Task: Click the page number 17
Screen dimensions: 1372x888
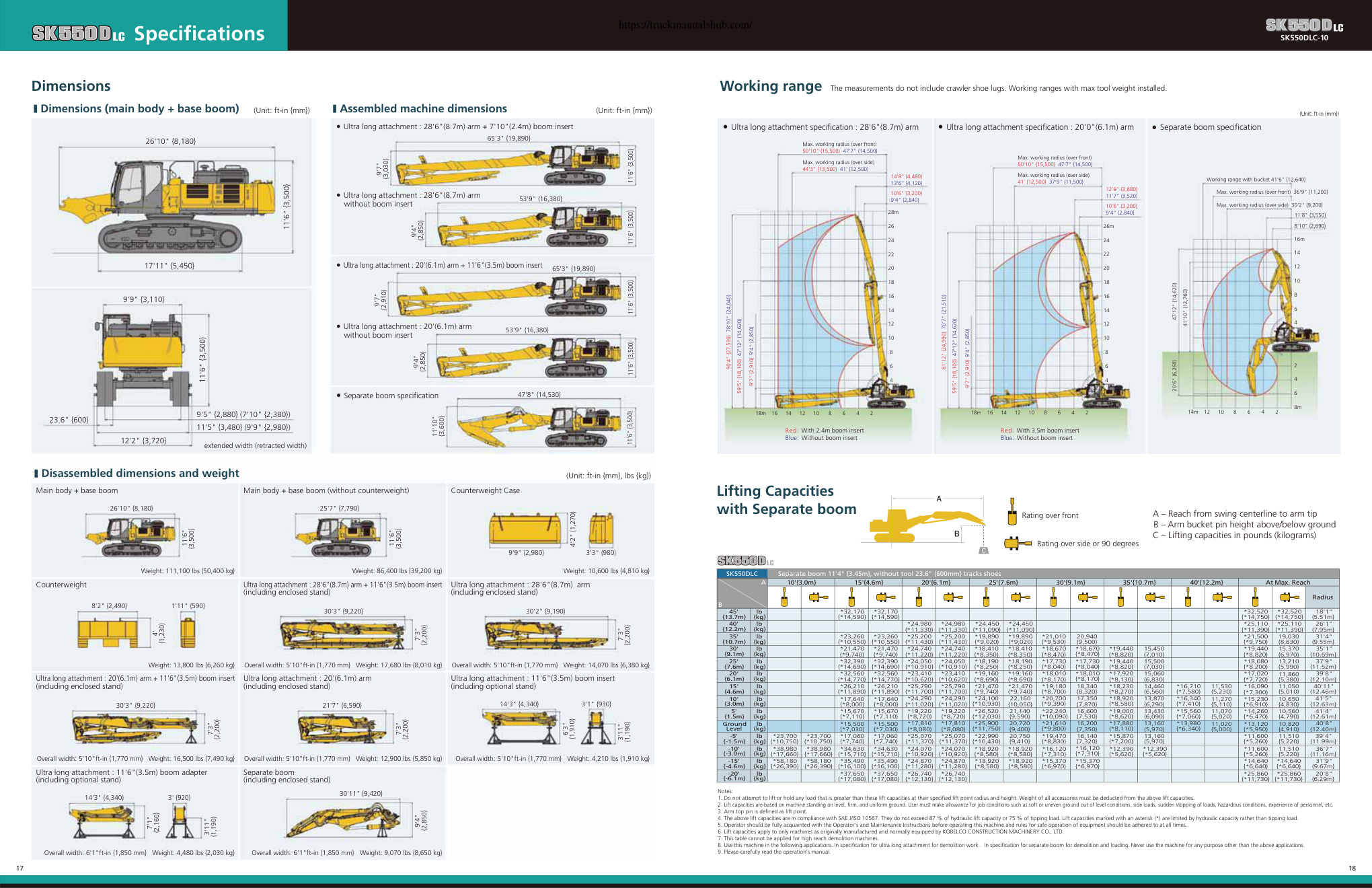Action: coord(20,868)
